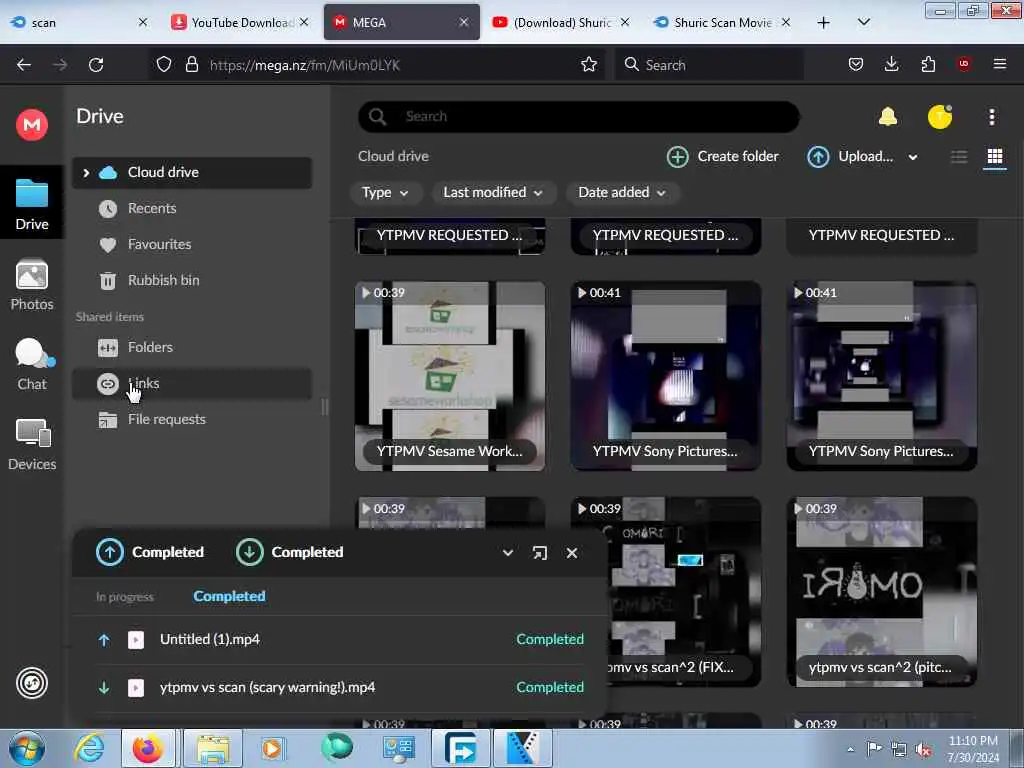The width and height of the screenshot is (1024, 768).
Task: Open the Firefox hamburger menu
Action: 999,64
